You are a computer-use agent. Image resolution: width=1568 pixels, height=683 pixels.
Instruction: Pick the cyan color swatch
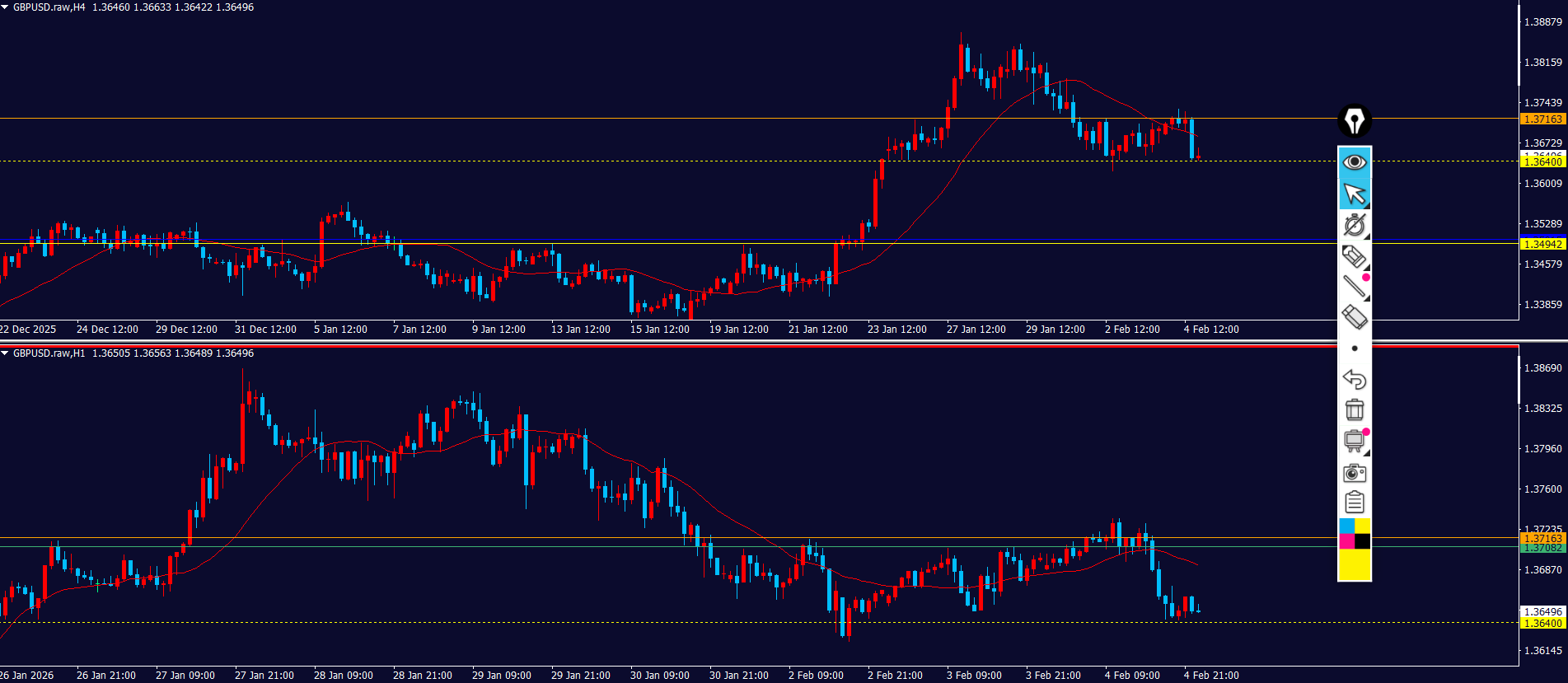(x=1346, y=526)
